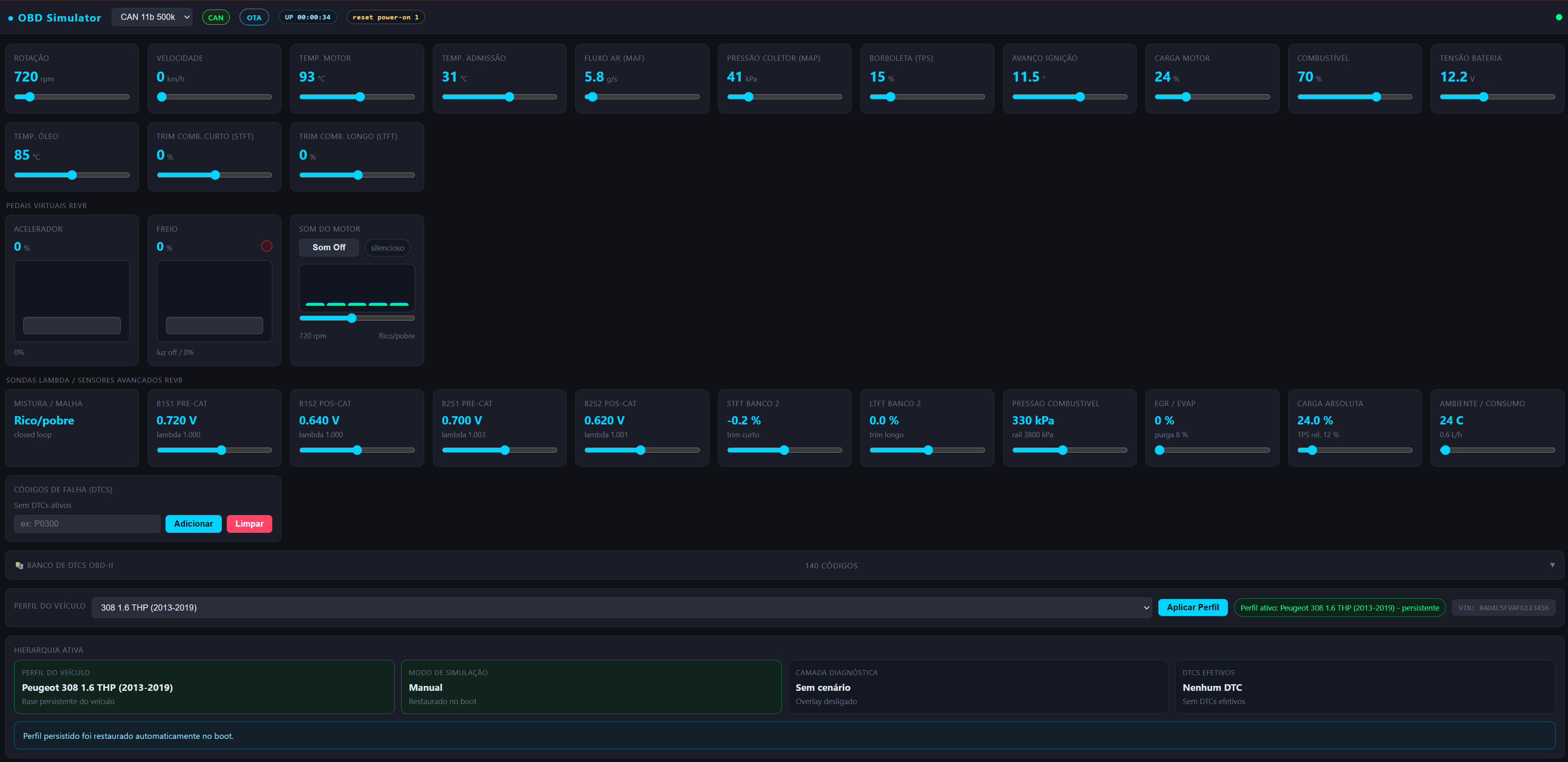Click the Banco de DTCs icon
The width and height of the screenshot is (1568, 762).
click(x=19, y=566)
